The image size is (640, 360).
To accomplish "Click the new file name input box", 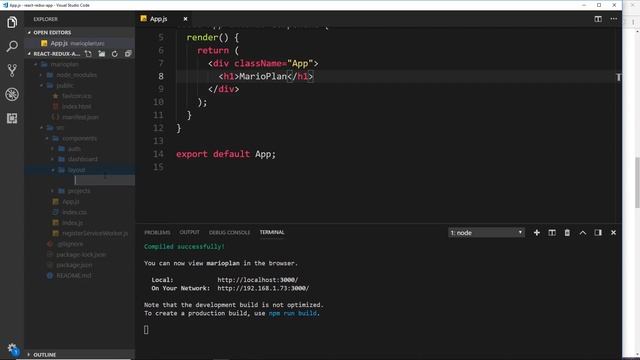I will (104, 180).
